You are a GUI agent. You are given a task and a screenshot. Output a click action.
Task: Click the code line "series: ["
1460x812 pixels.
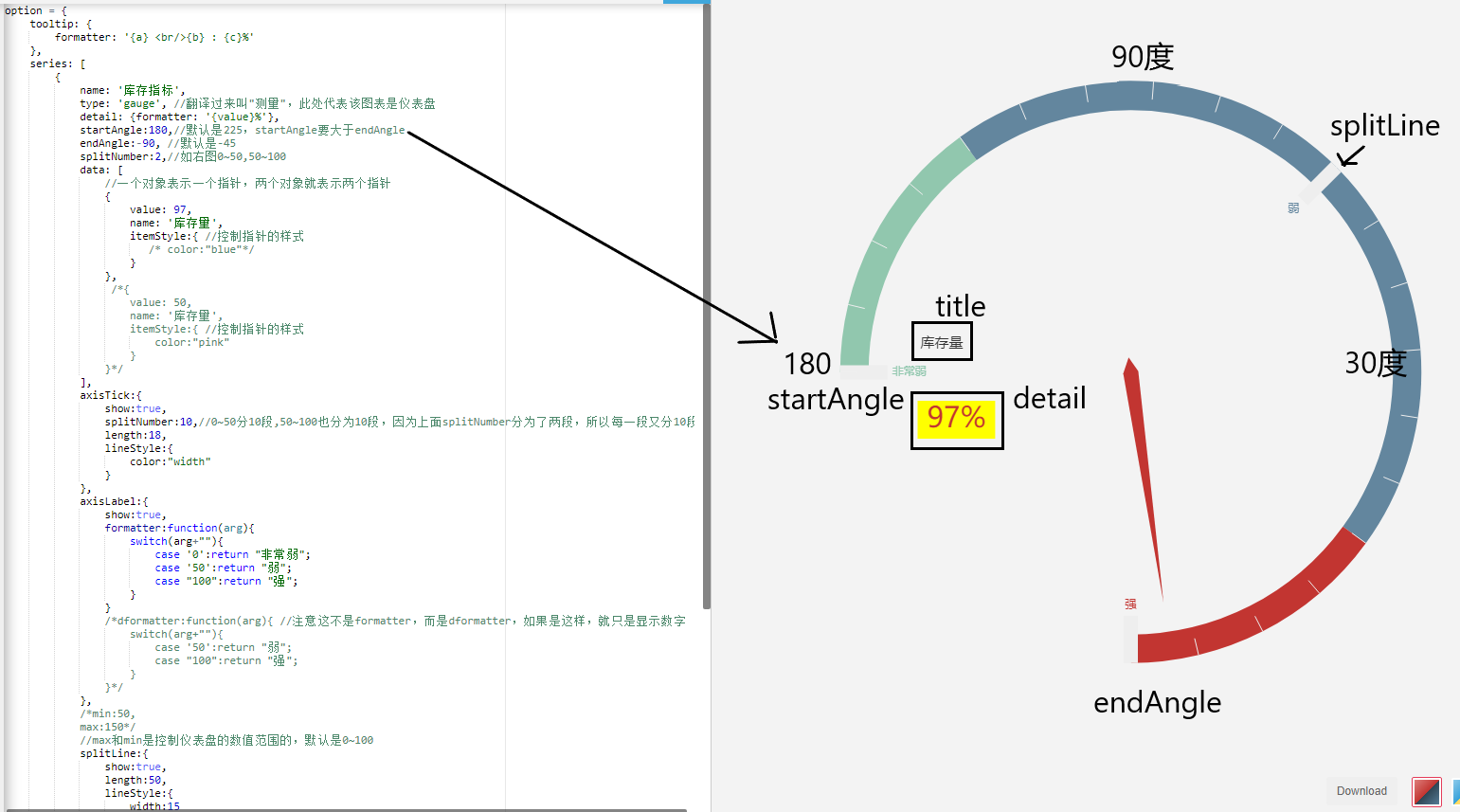58,63
